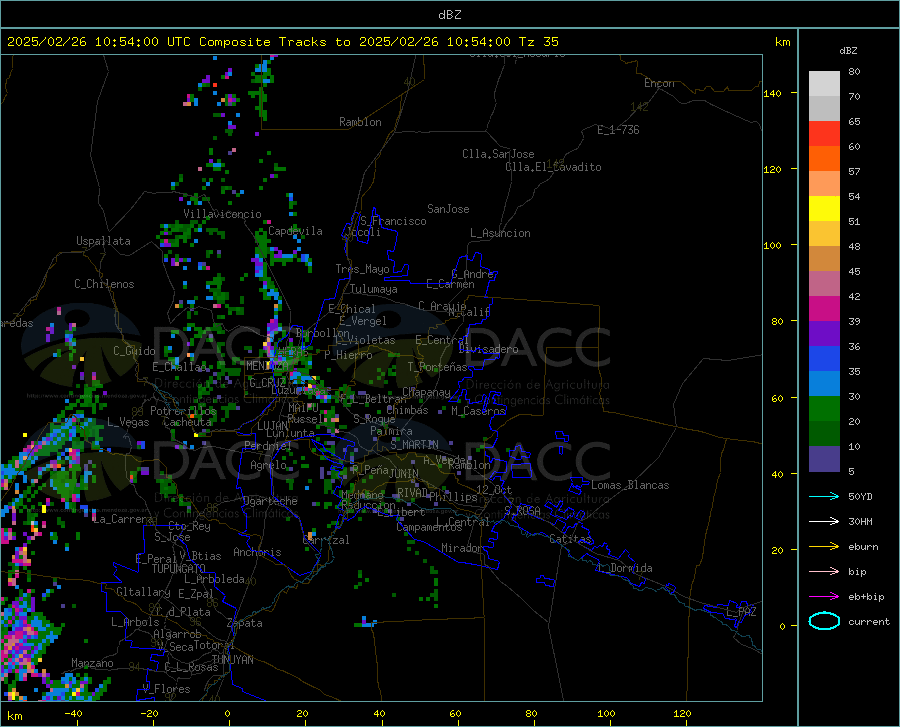This screenshot has height=727, width=900.
Task: Click the Divisadero place label
Action: pyautogui.click(x=488, y=349)
